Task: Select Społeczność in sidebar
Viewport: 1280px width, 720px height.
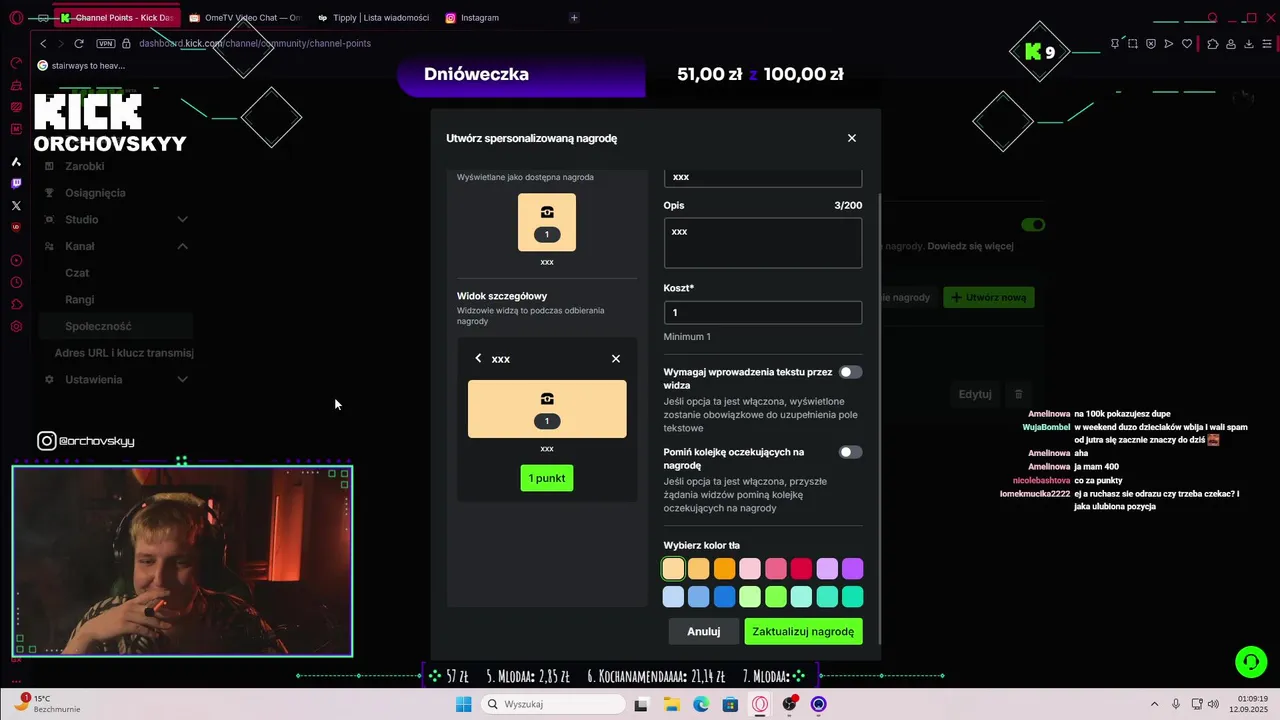Action: pos(117,326)
